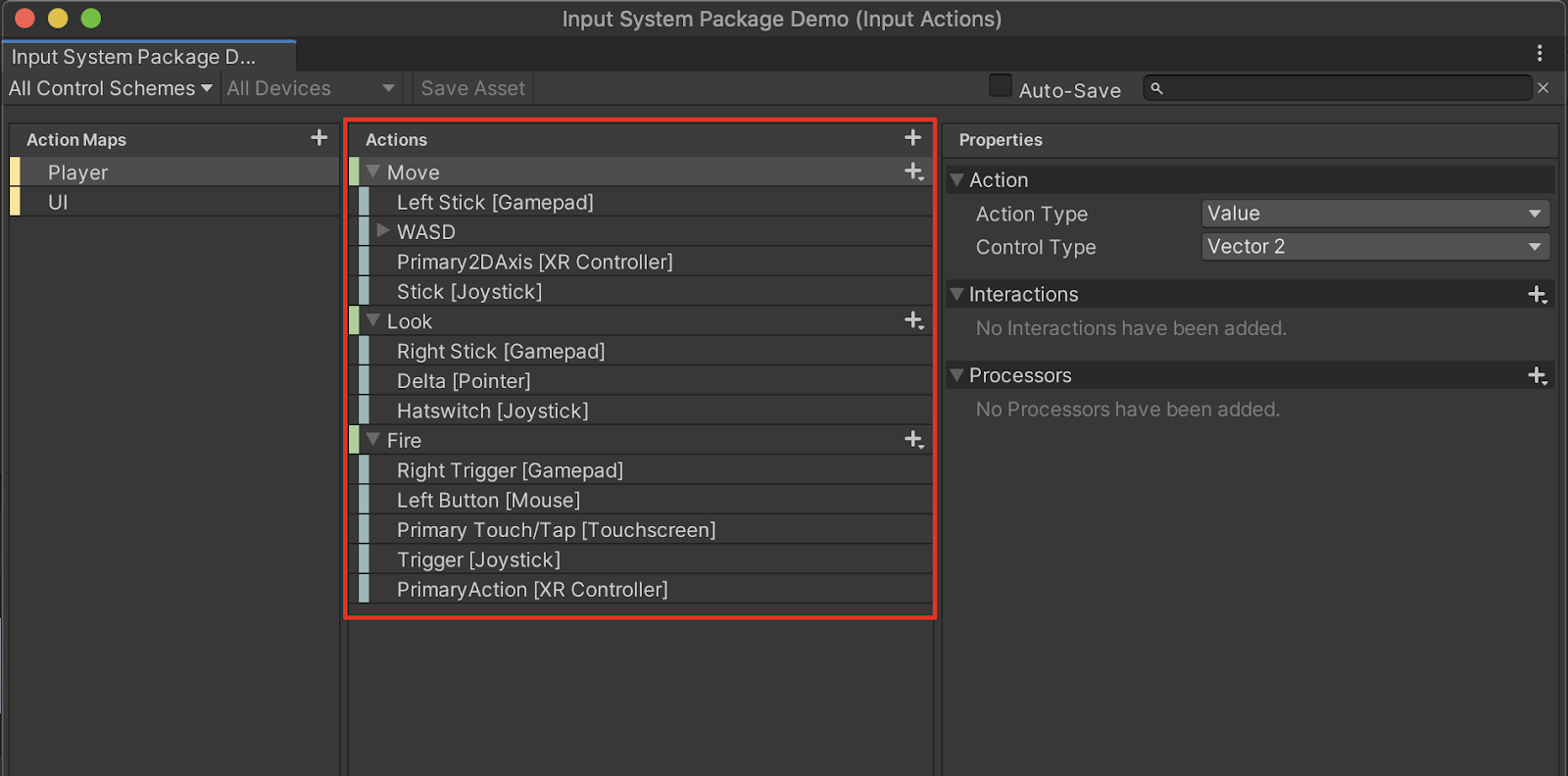1568x776 pixels.
Task: Add binding to the Look action
Action: [x=913, y=320]
